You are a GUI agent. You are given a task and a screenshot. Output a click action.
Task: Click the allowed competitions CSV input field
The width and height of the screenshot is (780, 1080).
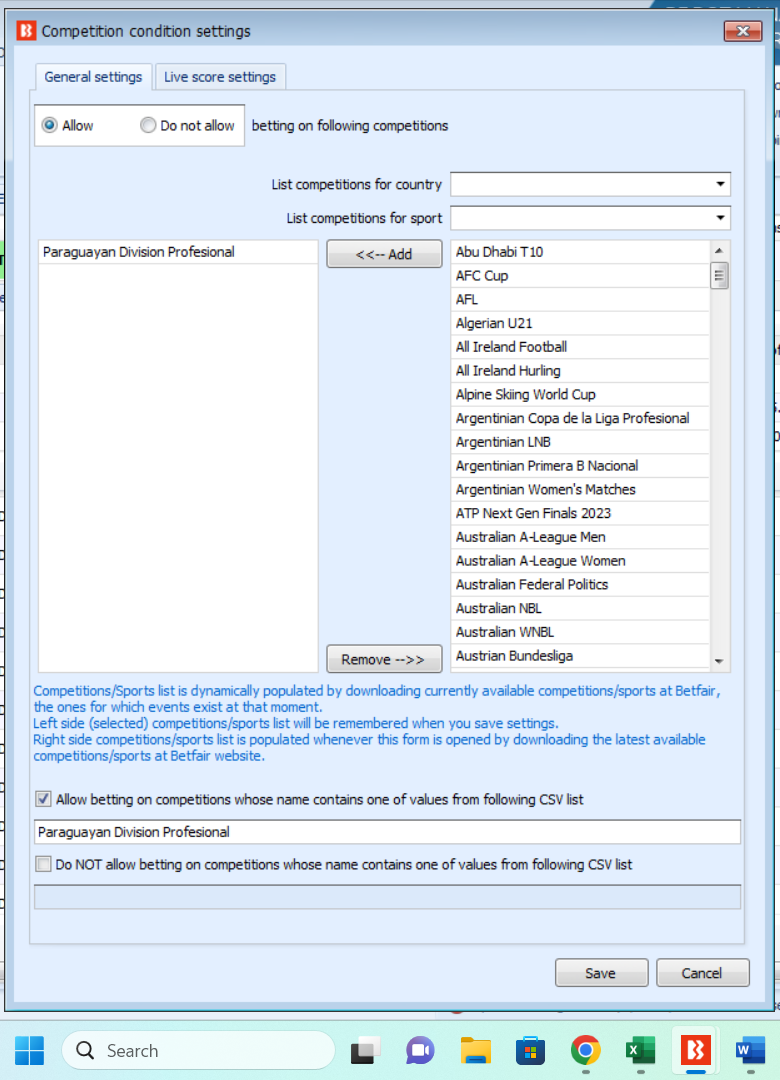click(x=387, y=831)
